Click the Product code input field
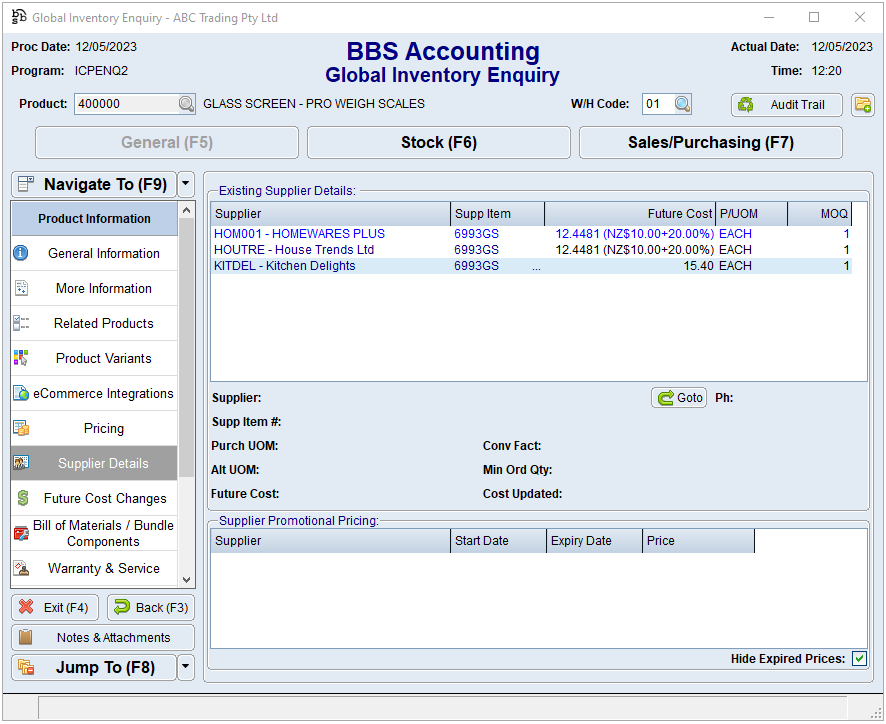The height and width of the screenshot is (724, 886). (126, 104)
